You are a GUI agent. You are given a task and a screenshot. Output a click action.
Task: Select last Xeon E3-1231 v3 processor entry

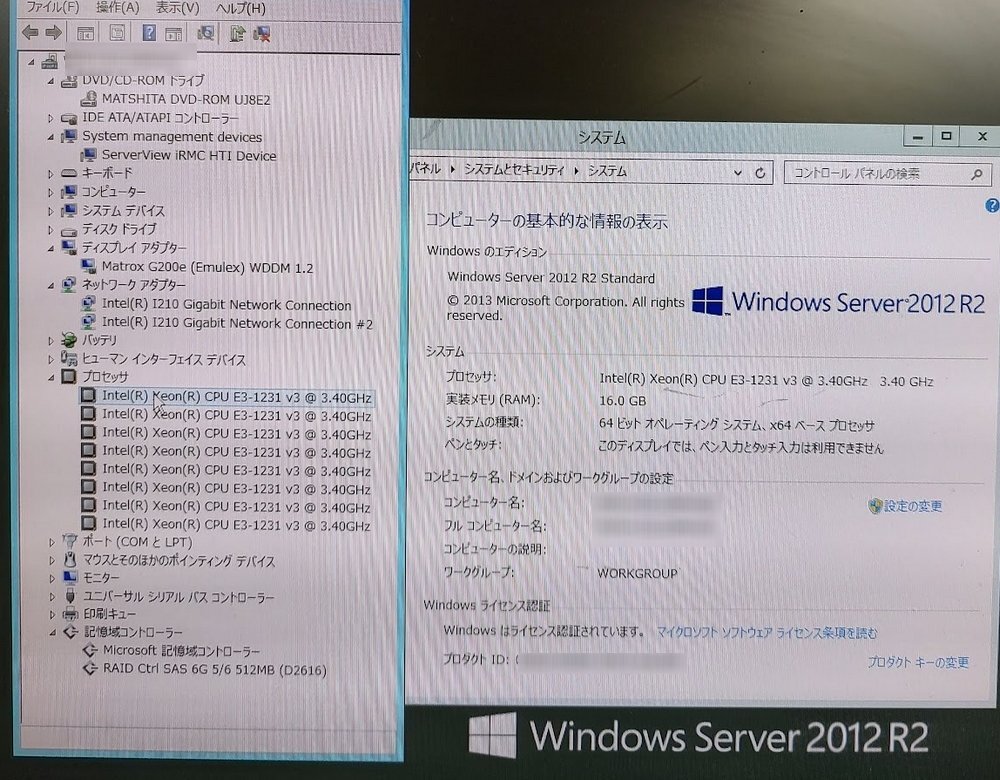(236, 525)
